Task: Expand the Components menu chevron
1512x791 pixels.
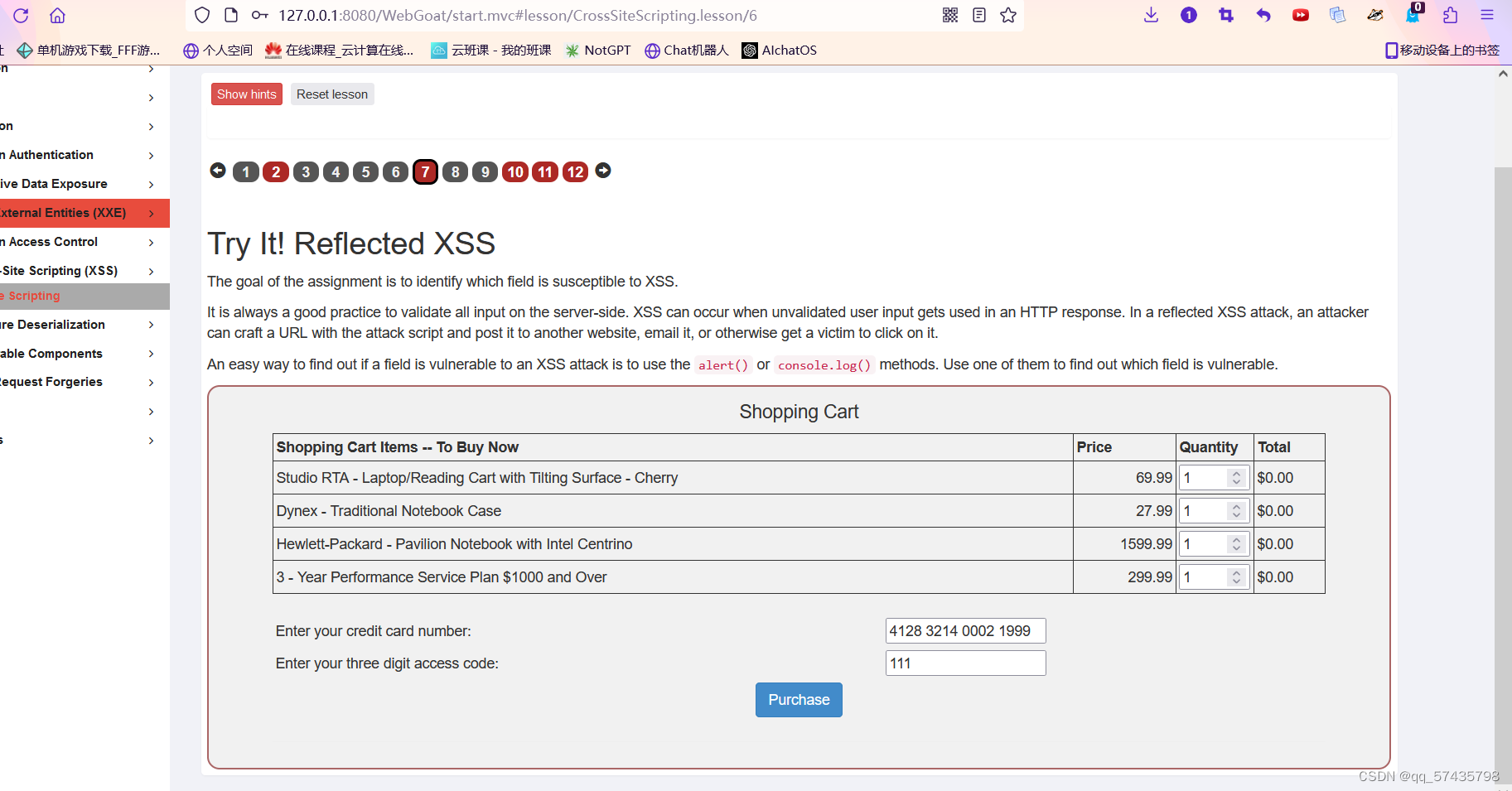Action: (151, 354)
